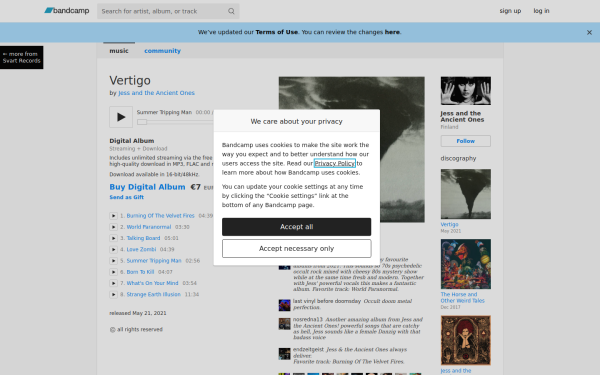This screenshot has height=375, width=600.
Task: Play track 8 Strange Earth Illusion
Action: (x=113, y=294)
